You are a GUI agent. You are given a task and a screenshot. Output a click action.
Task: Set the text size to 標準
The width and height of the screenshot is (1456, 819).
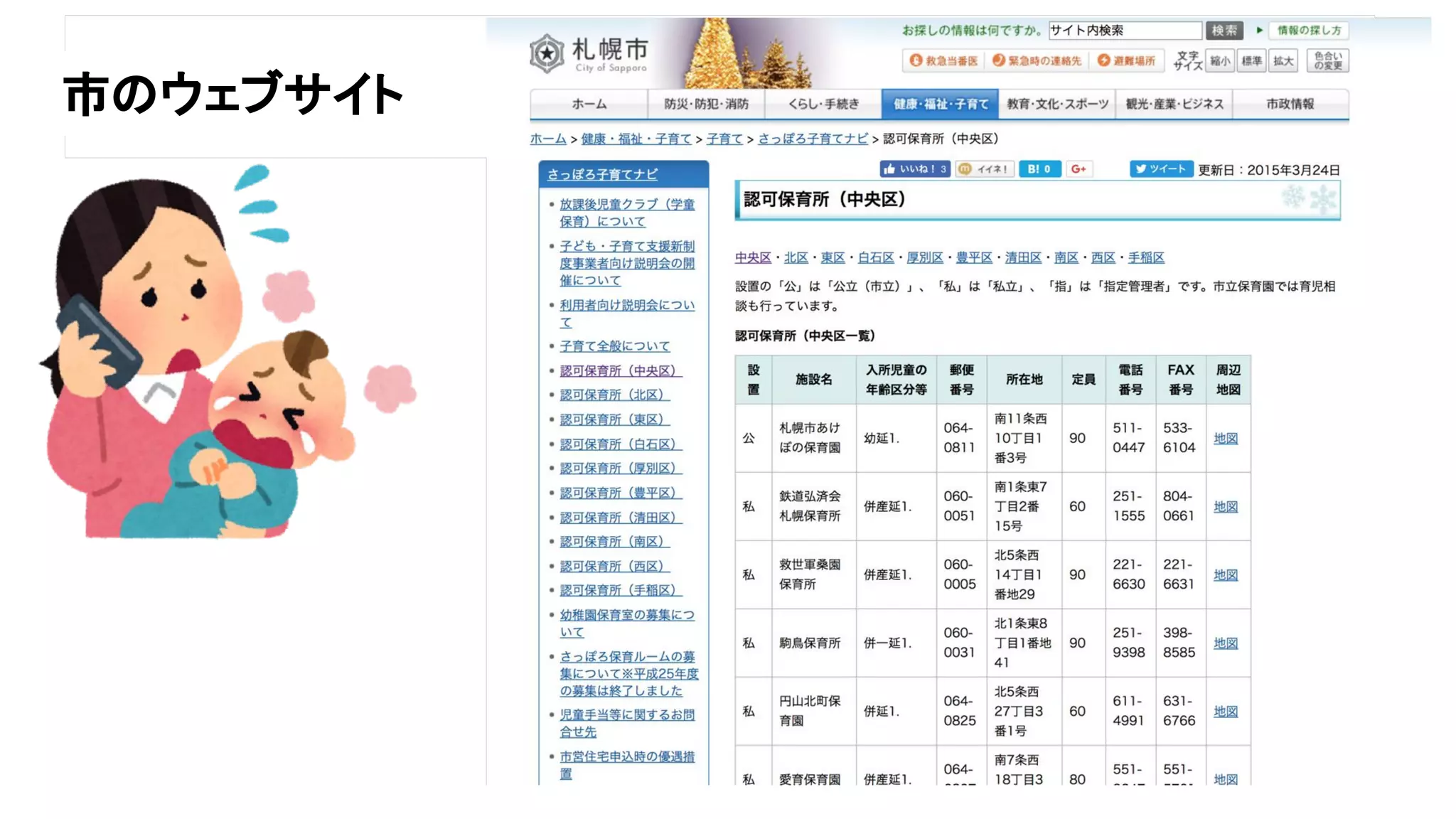tap(1251, 61)
